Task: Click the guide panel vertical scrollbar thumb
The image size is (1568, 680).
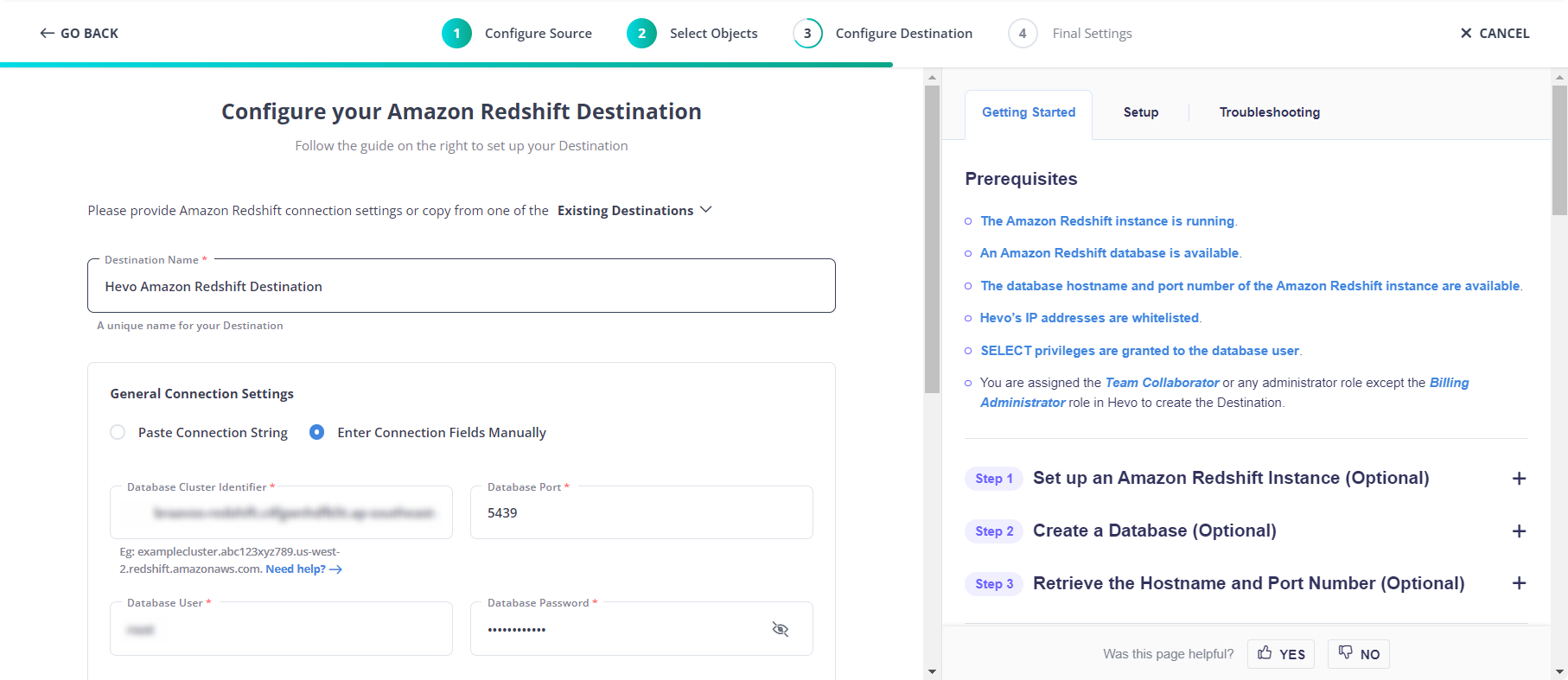Action: pyautogui.click(x=1559, y=149)
